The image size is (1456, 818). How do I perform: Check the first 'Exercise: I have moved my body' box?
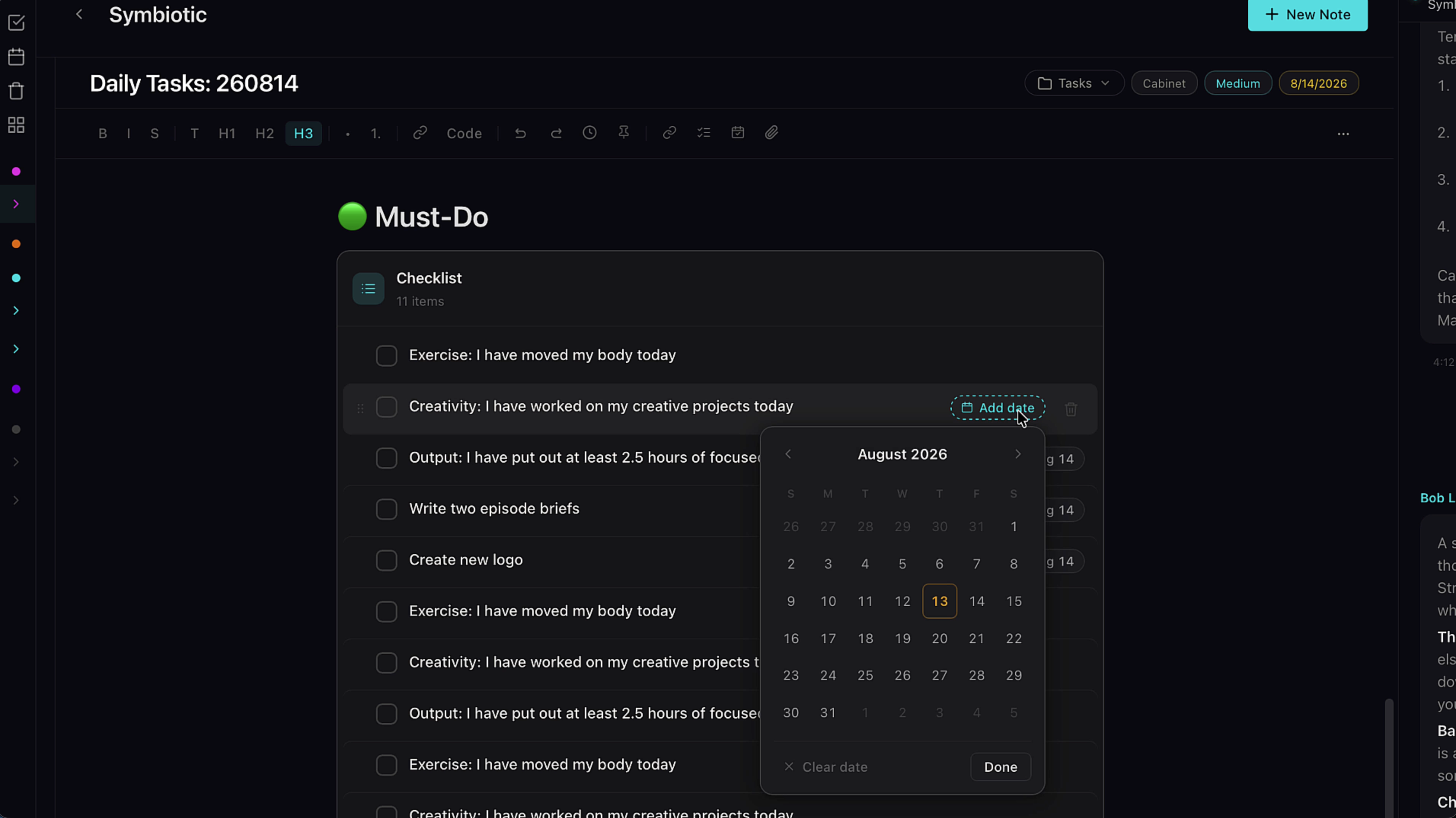tap(386, 356)
